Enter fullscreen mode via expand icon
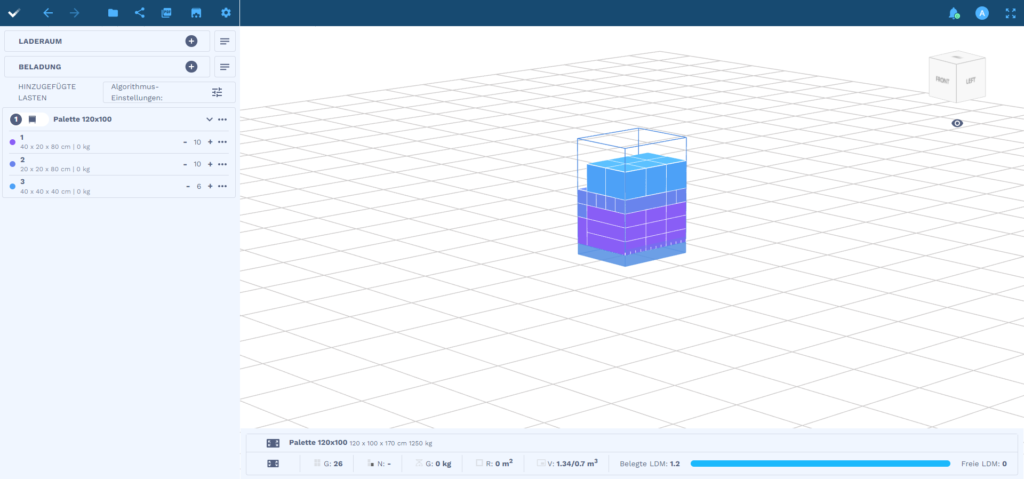 (x=1009, y=13)
